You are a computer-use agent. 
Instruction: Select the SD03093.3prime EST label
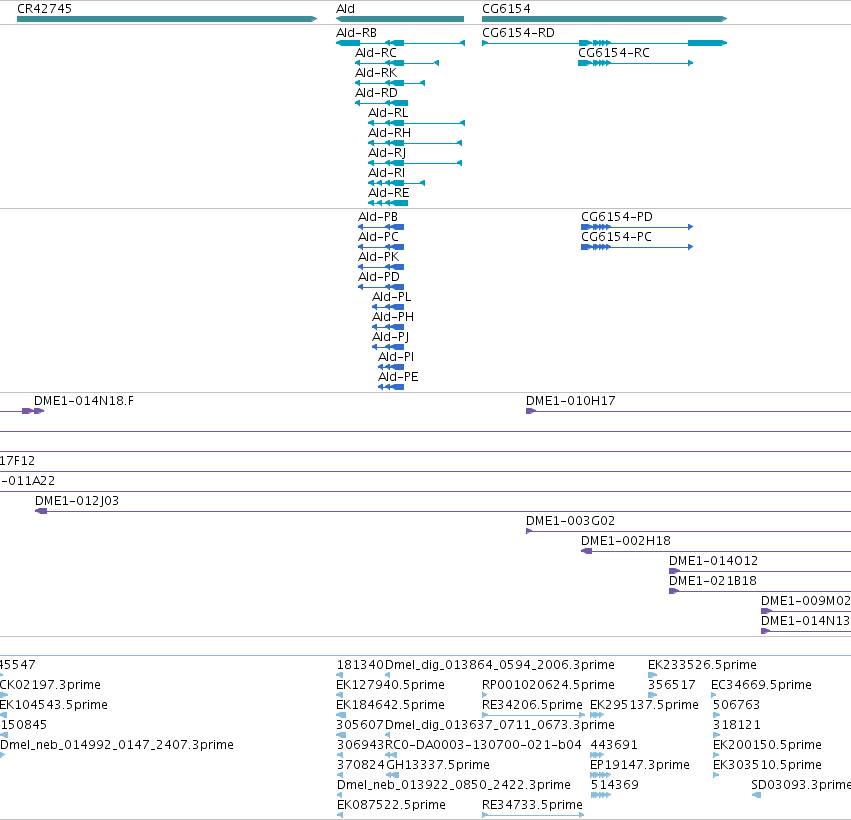[801, 785]
